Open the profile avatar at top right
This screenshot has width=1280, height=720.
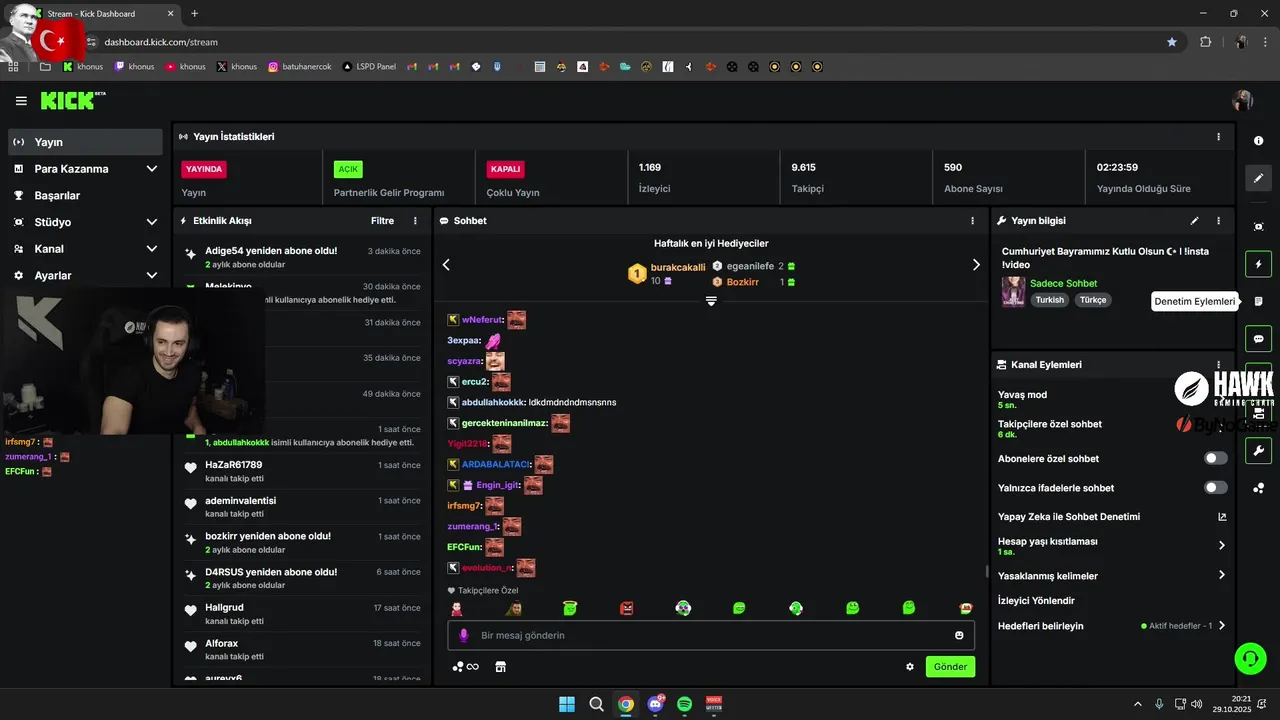coord(1243,100)
